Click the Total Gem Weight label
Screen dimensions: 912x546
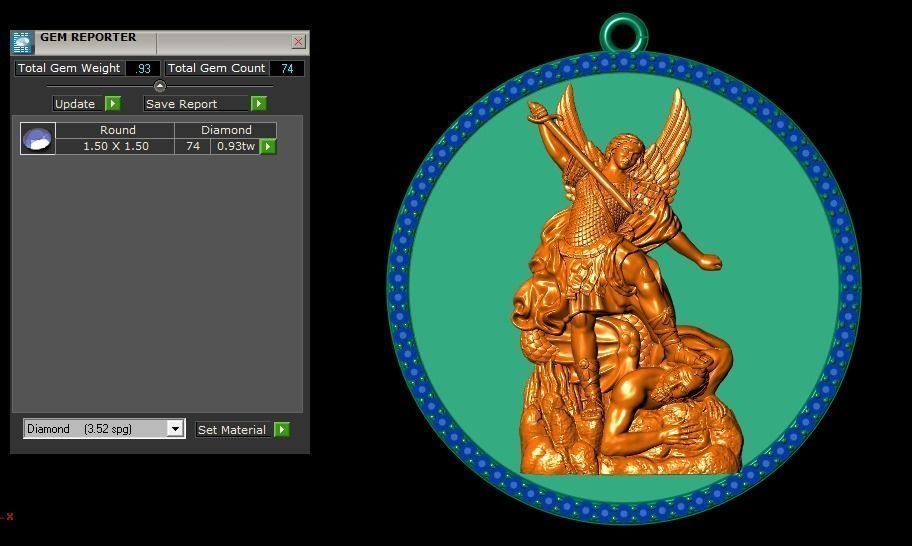click(x=69, y=68)
